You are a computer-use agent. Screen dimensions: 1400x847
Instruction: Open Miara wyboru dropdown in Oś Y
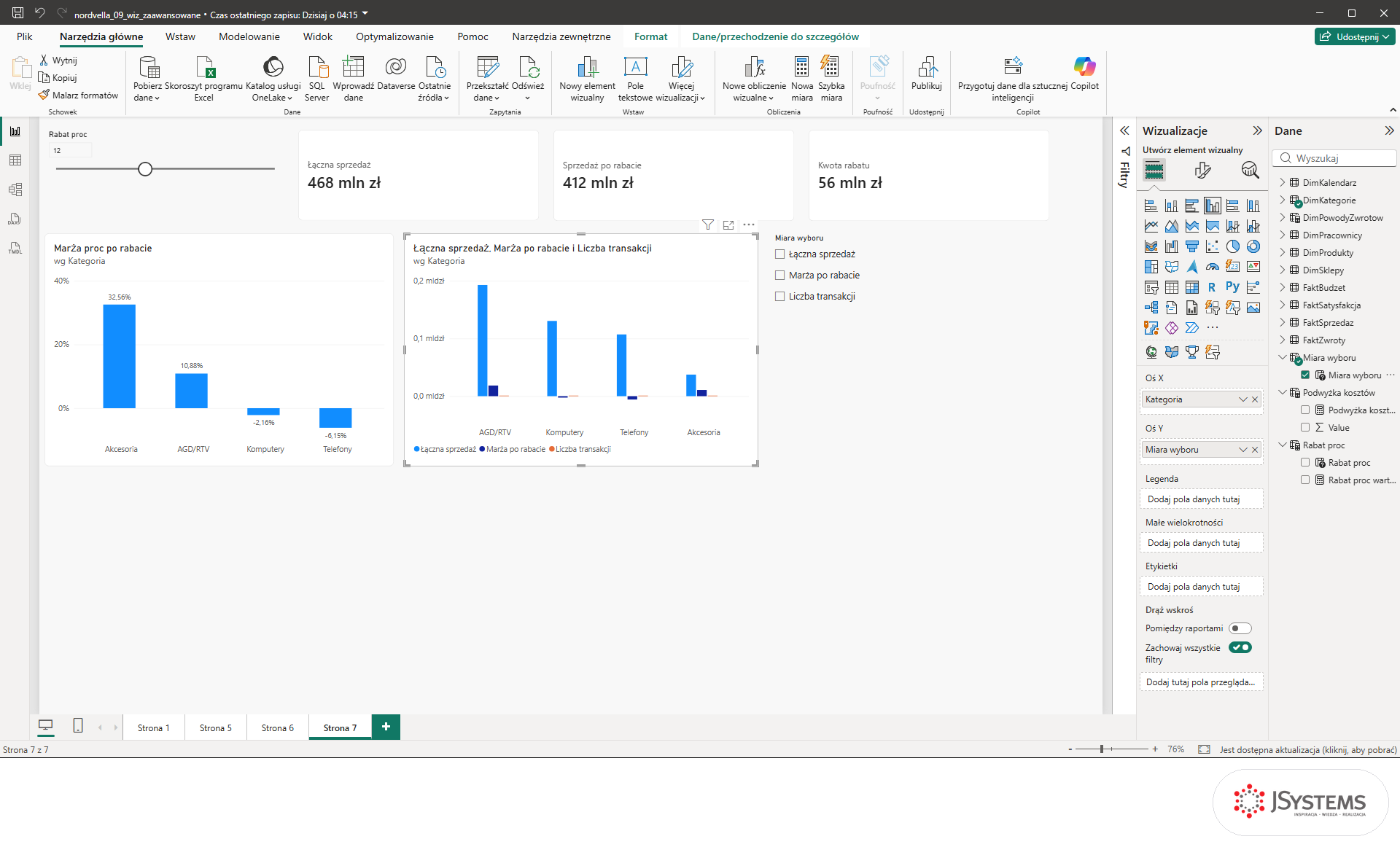coord(1243,450)
